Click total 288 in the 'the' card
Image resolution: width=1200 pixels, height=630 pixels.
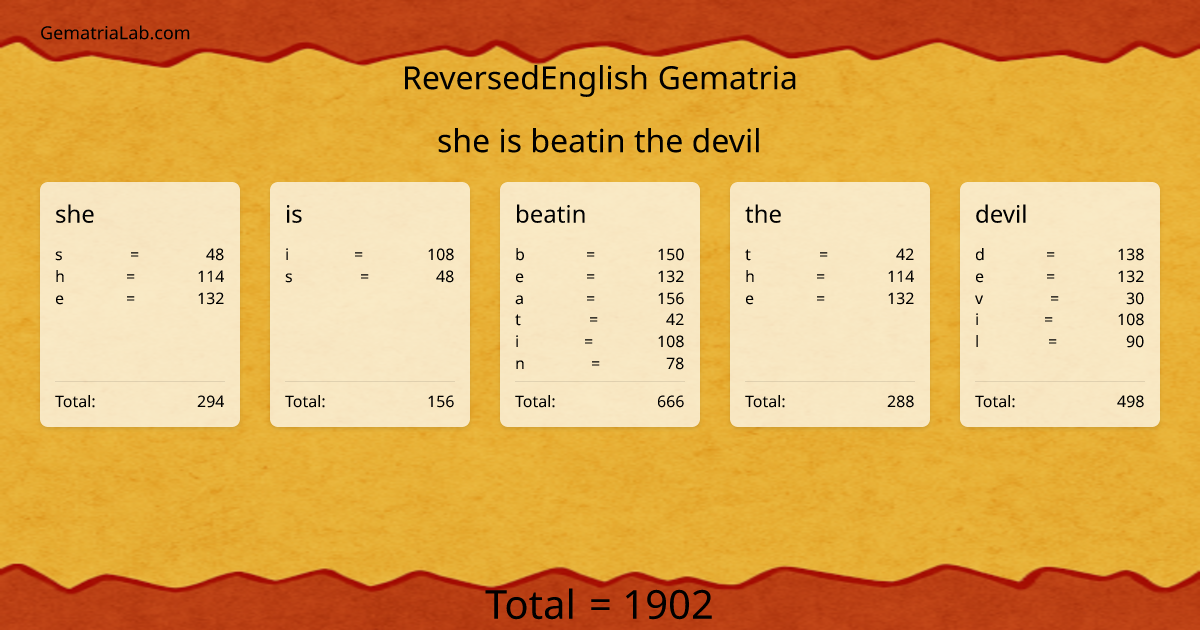click(x=901, y=402)
